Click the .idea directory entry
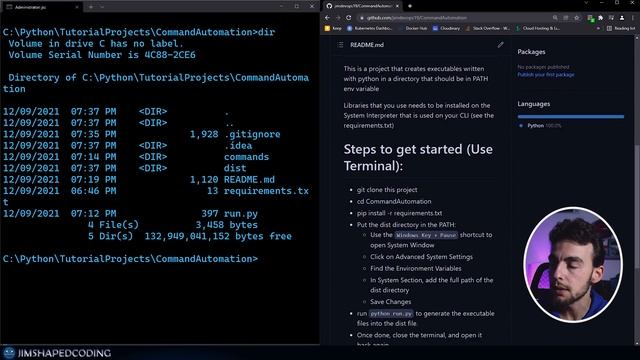This screenshot has width=640, height=360. pos(238,146)
